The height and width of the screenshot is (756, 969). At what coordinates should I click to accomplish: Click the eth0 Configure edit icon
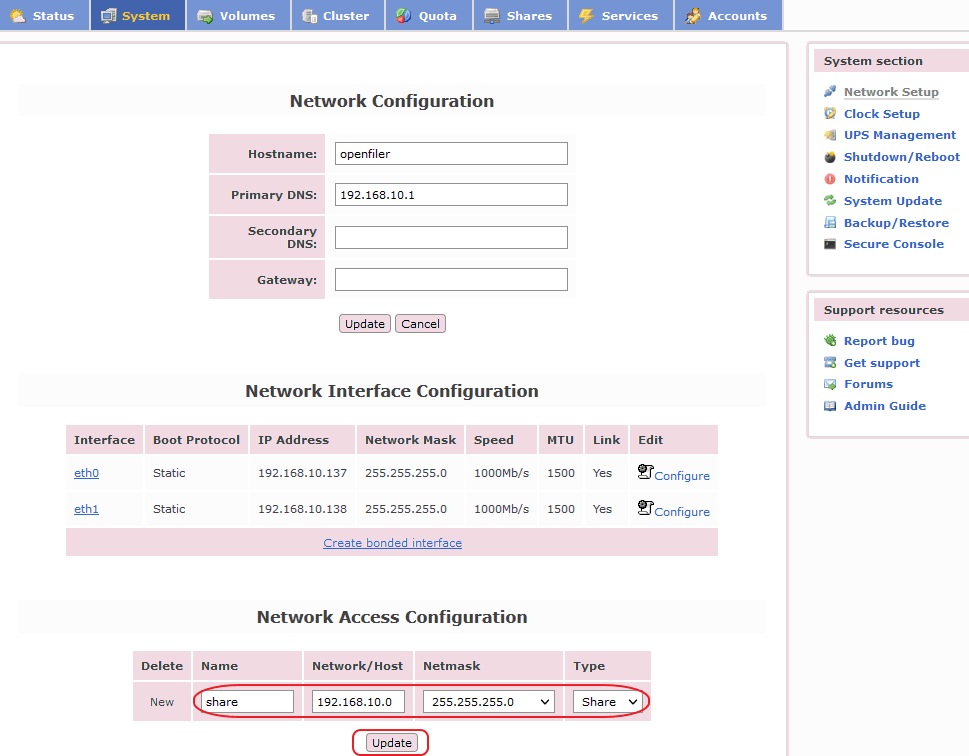click(x=645, y=472)
